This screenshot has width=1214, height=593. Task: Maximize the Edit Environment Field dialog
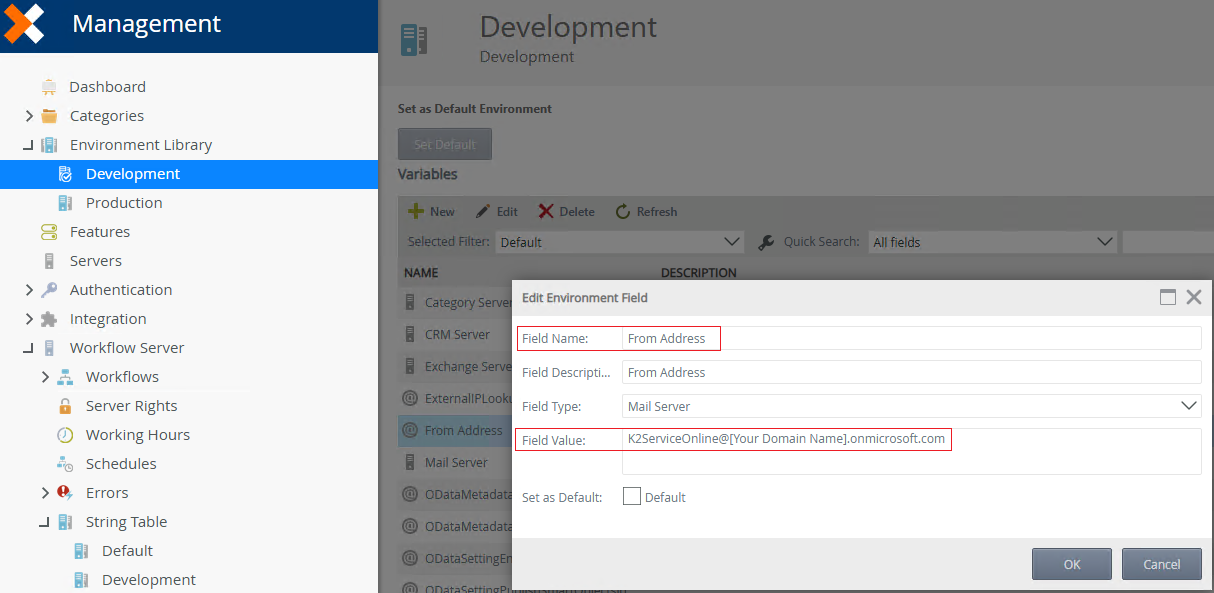[x=1167, y=297]
